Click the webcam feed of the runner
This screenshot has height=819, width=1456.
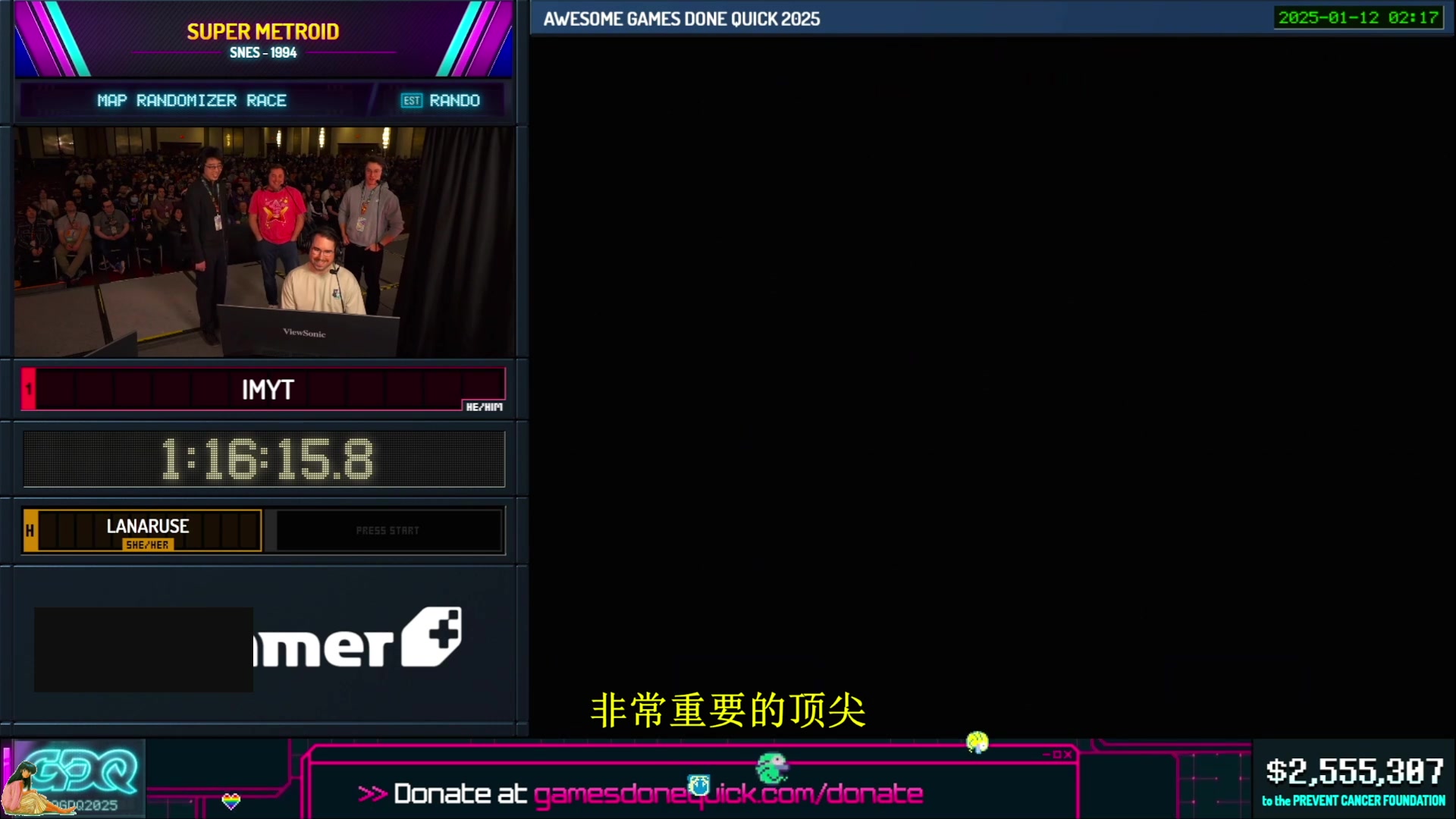264,241
